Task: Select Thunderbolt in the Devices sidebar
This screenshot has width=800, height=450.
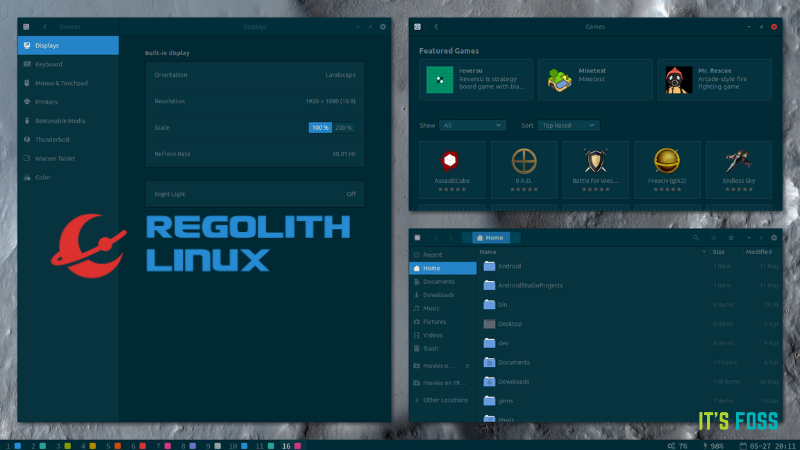Action: click(x=68, y=140)
